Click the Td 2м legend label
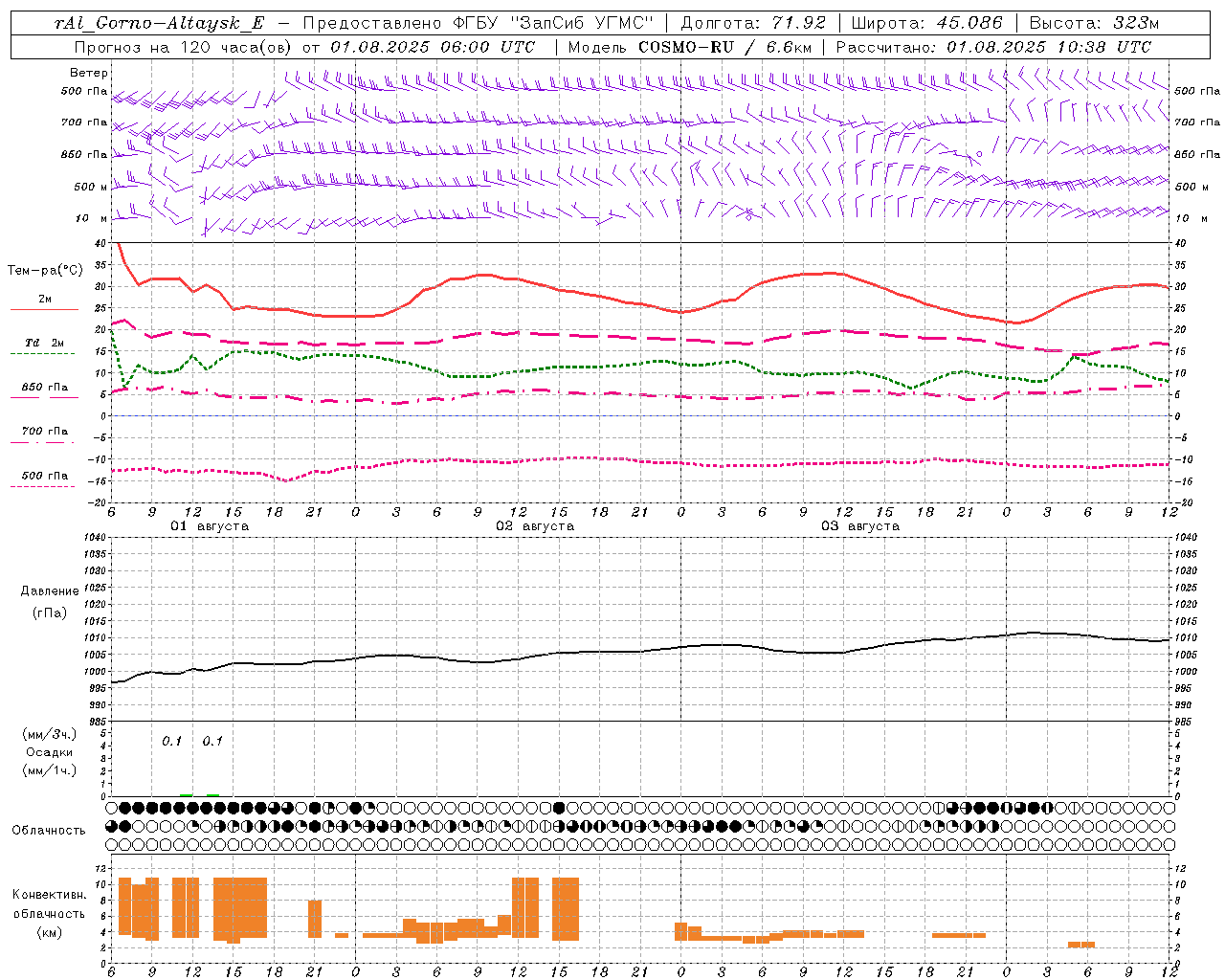The height and width of the screenshot is (980, 1225). click(x=45, y=343)
